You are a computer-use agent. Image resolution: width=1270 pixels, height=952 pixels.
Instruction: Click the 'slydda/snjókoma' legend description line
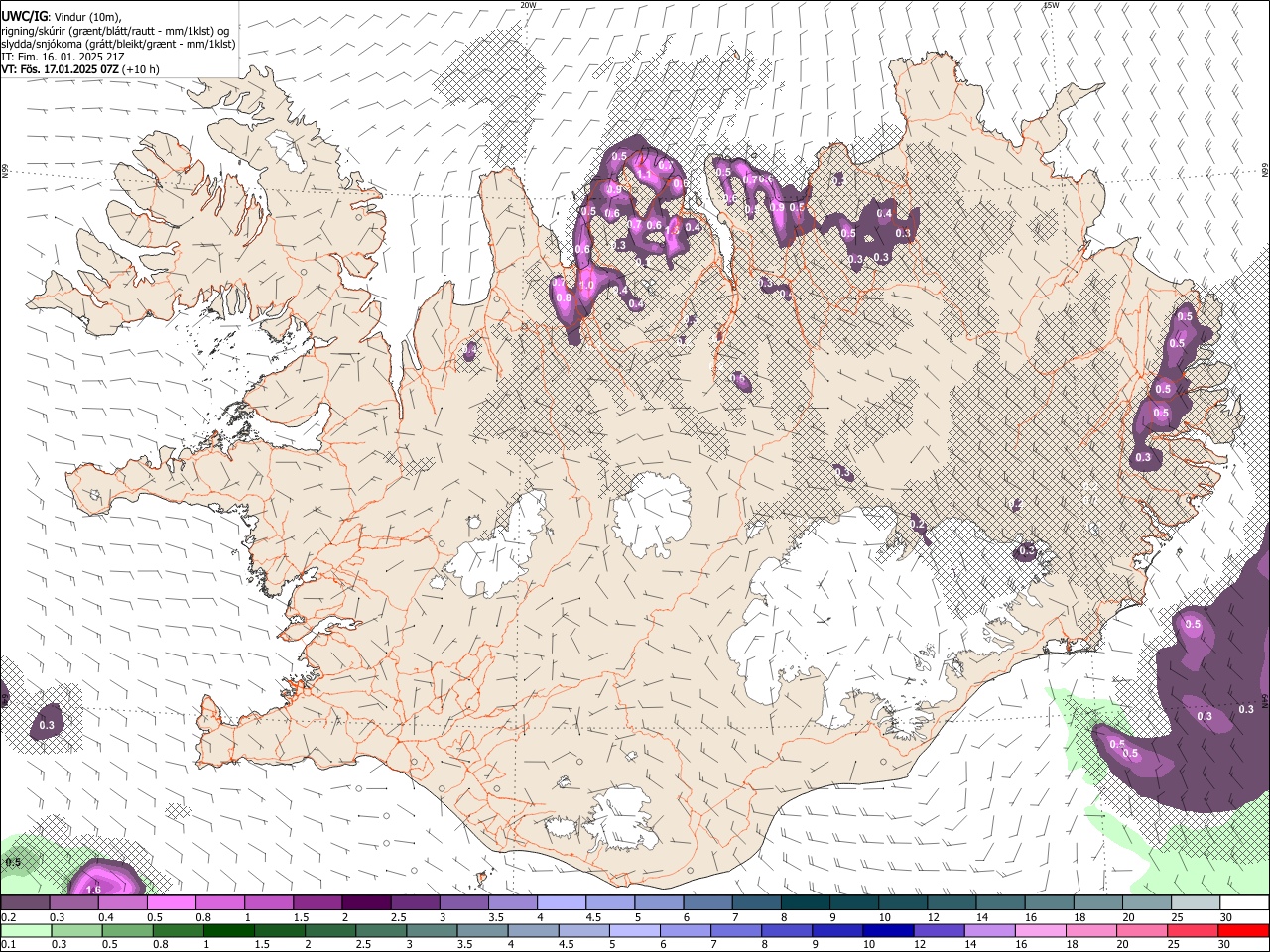tap(118, 44)
